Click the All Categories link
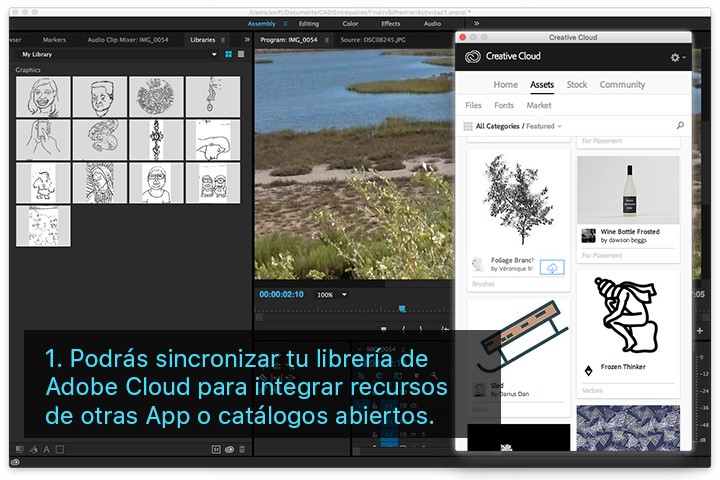The width and height of the screenshot is (720, 480). [x=497, y=126]
